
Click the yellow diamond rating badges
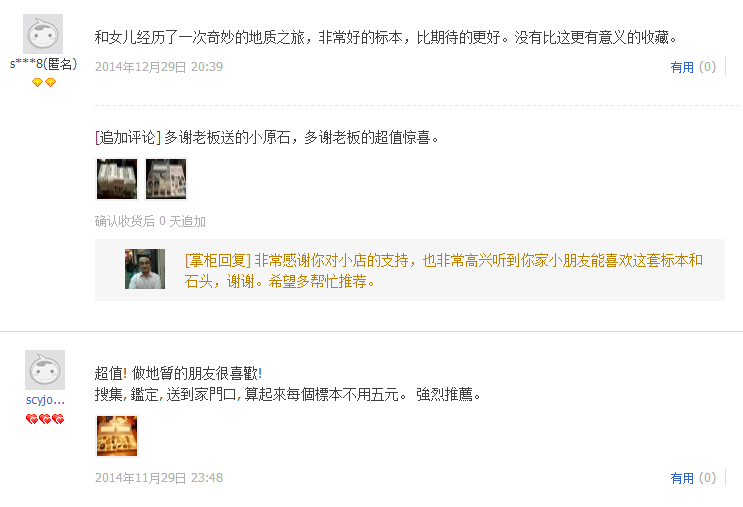pyautogui.click(x=44, y=82)
